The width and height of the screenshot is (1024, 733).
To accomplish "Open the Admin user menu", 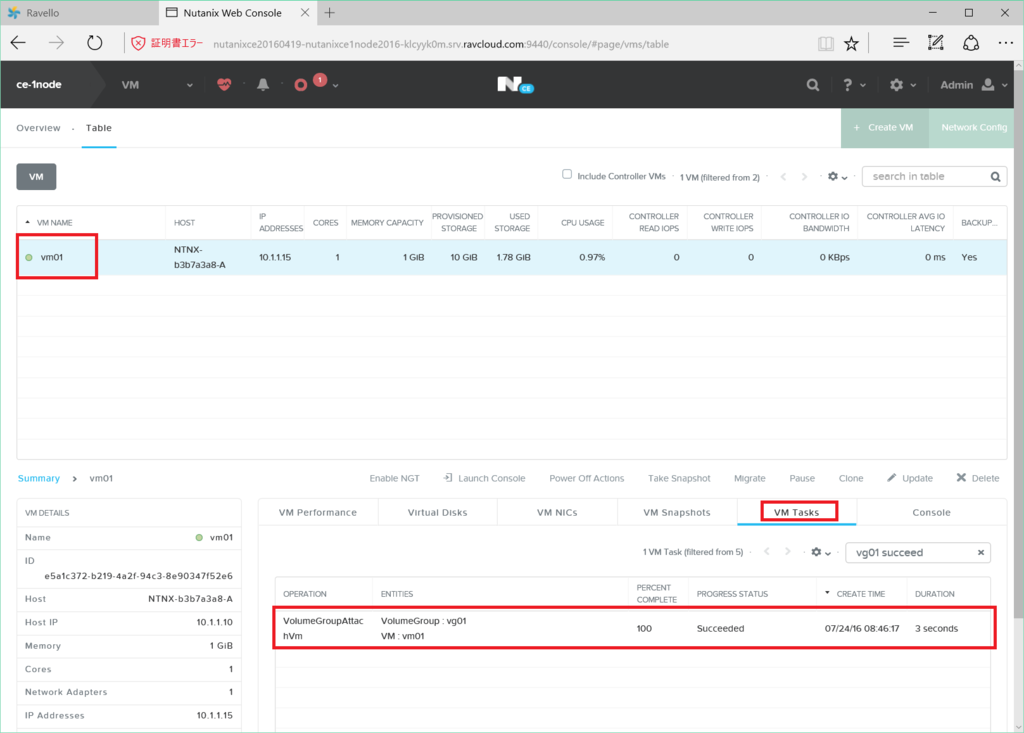I will tap(974, 85).
